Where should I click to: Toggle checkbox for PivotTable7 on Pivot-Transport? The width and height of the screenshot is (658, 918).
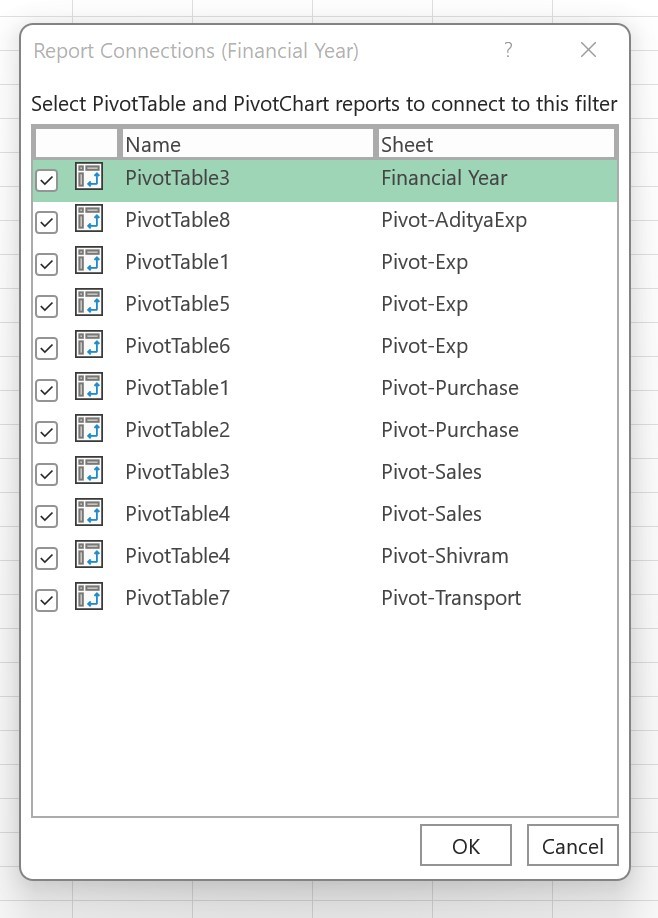click(x=46, y=601)
